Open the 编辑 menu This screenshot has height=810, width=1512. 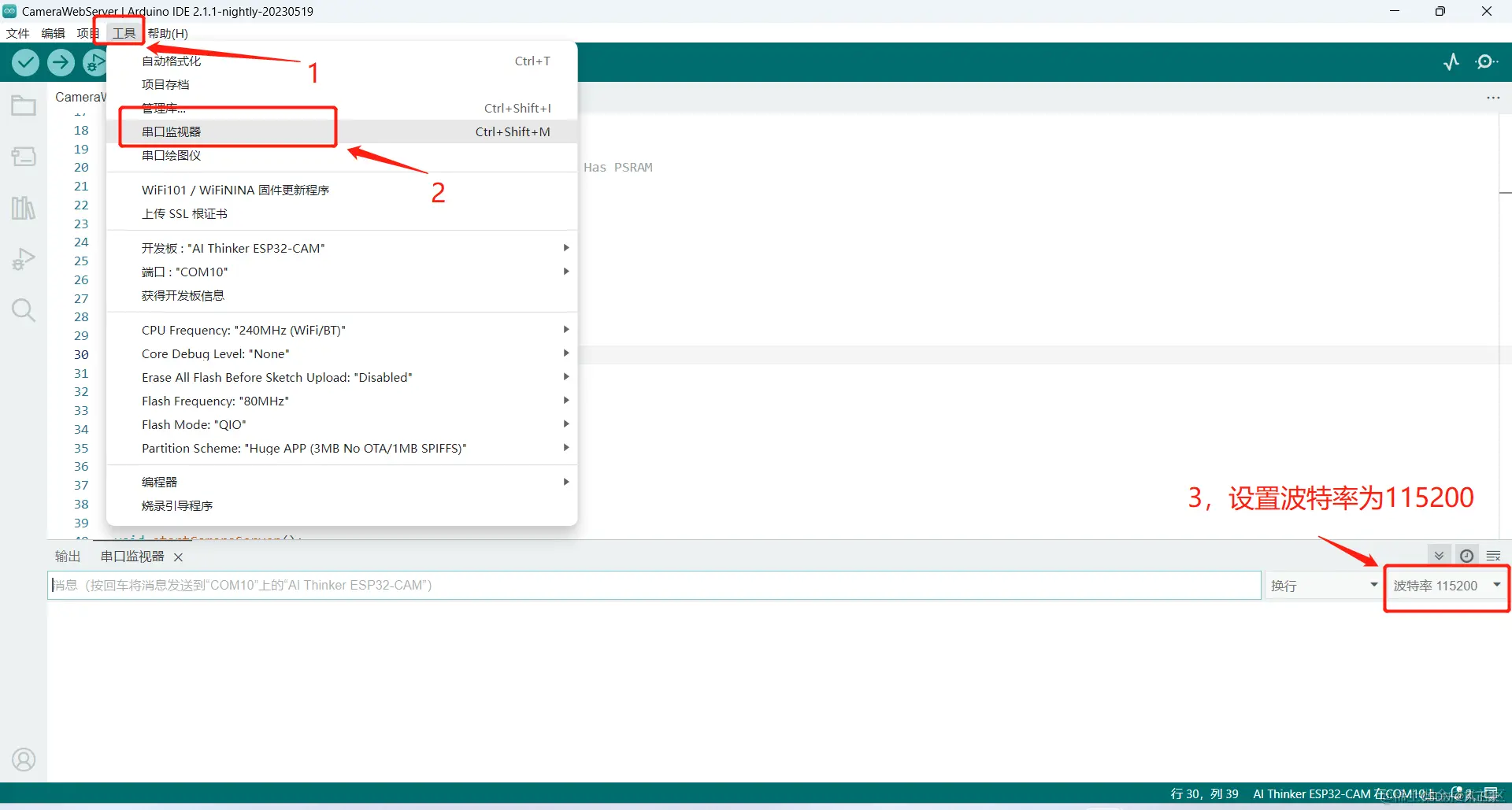(54, 33)
